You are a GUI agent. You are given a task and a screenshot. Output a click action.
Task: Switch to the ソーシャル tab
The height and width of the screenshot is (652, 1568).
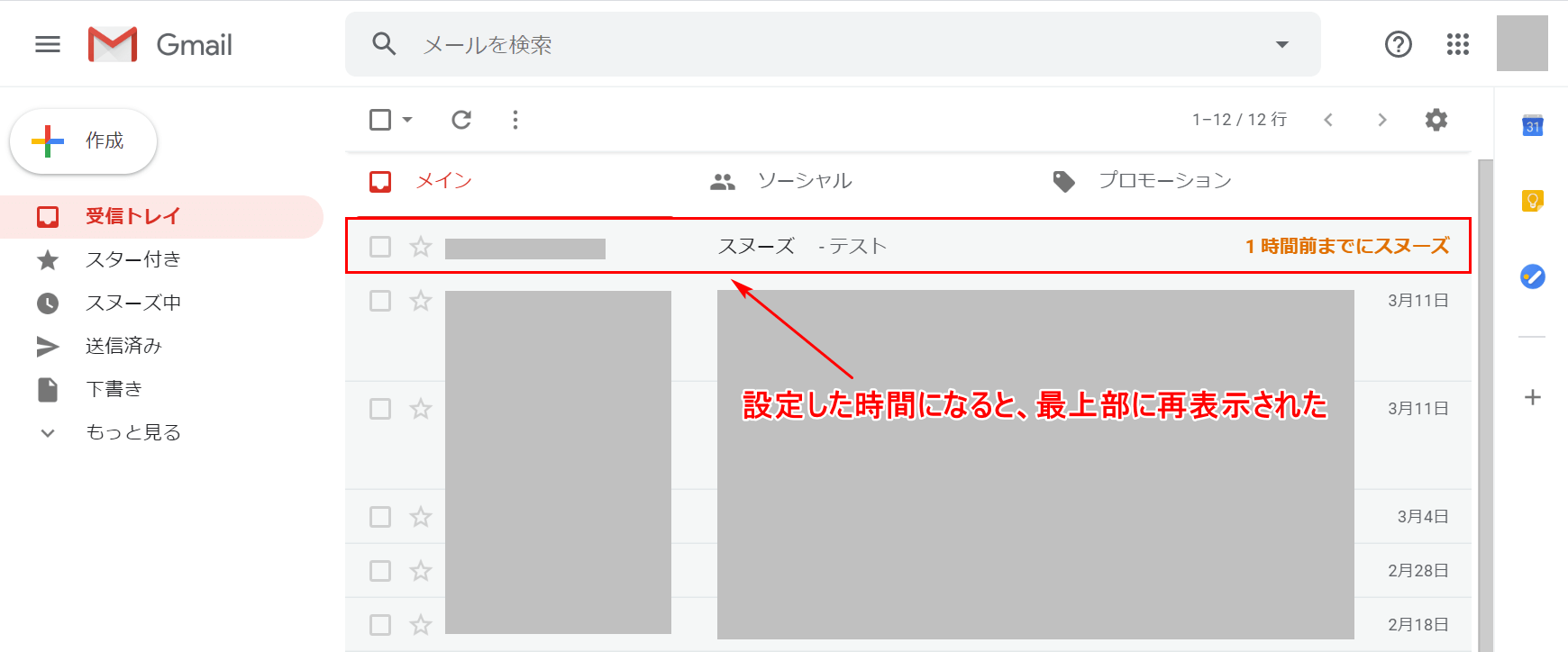click(x=804, y=181)
